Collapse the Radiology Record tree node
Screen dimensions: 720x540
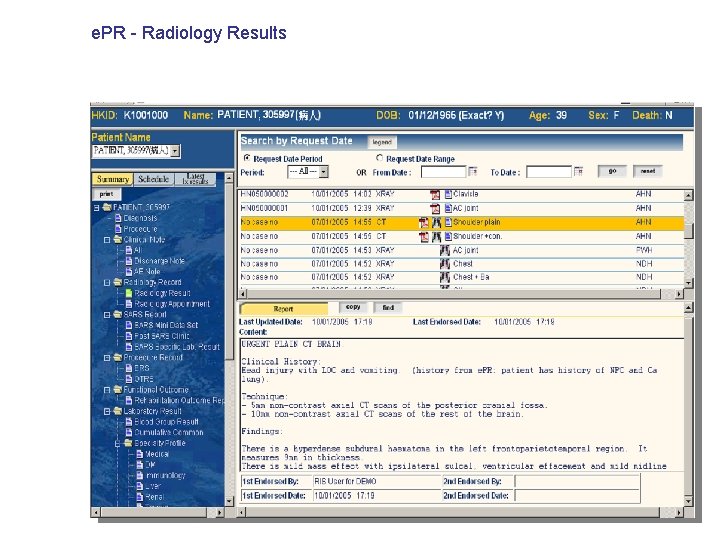coord(107,283)
